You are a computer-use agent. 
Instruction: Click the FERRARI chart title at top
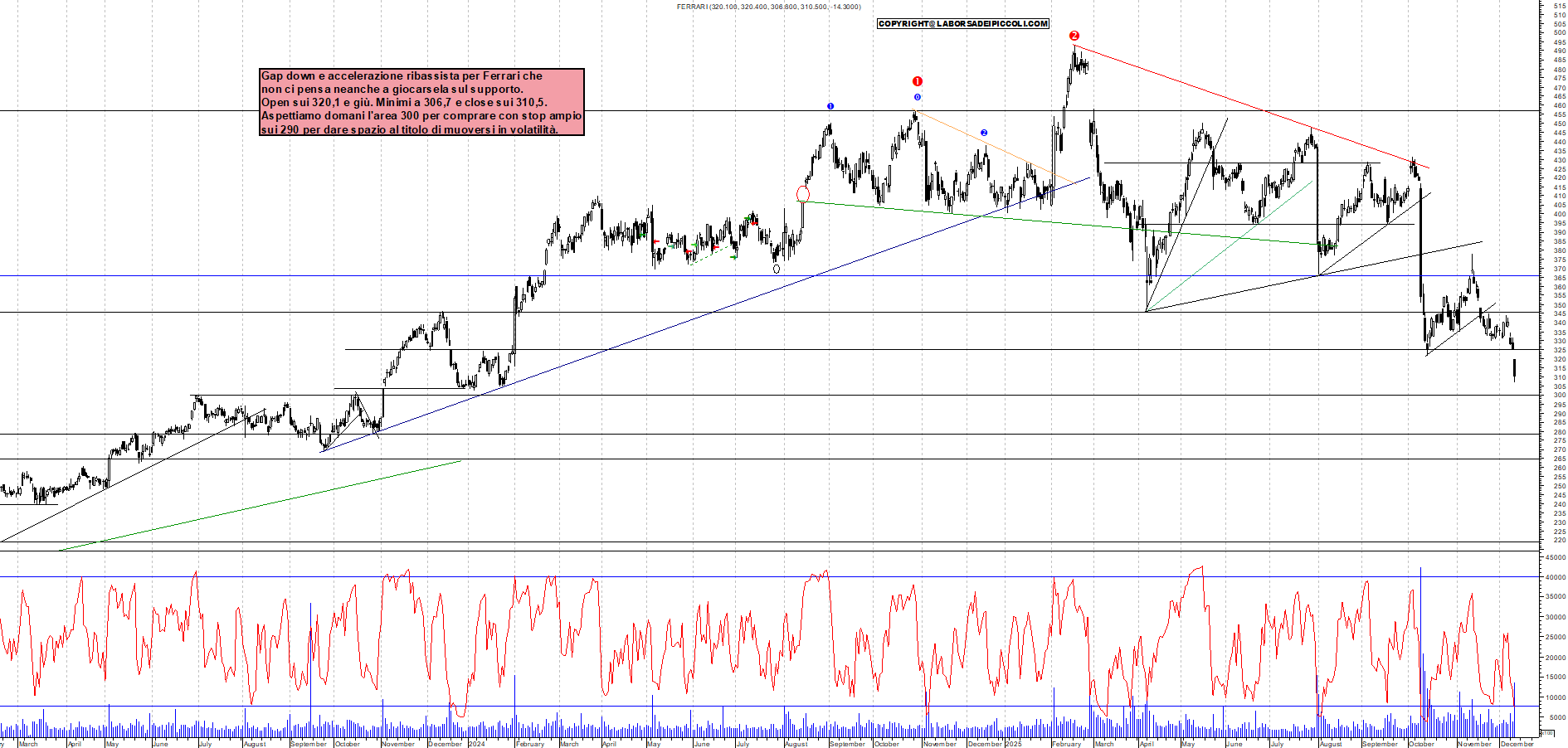coord(768,7)
